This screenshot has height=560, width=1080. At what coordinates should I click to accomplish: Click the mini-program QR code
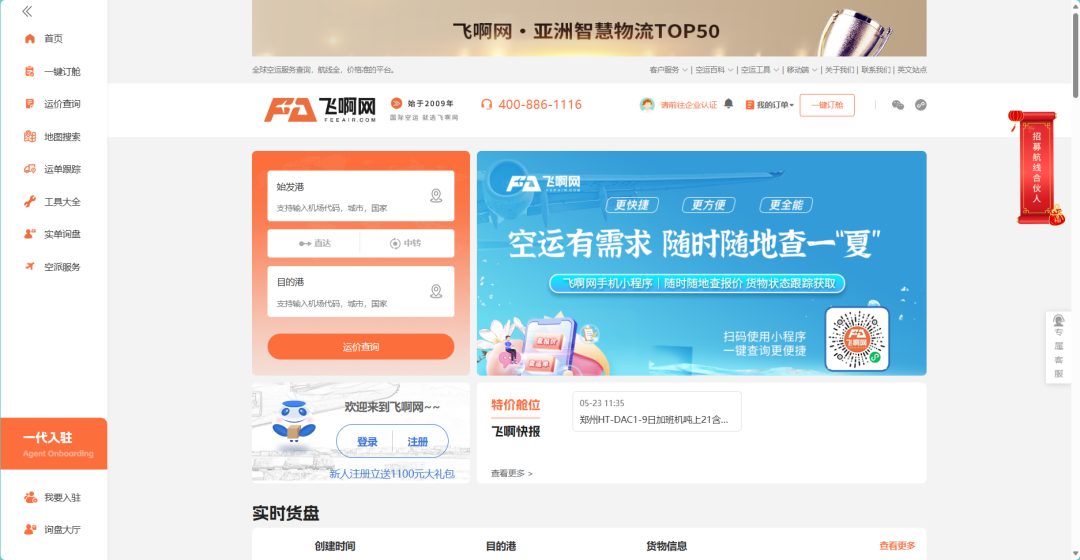(857, 339)
